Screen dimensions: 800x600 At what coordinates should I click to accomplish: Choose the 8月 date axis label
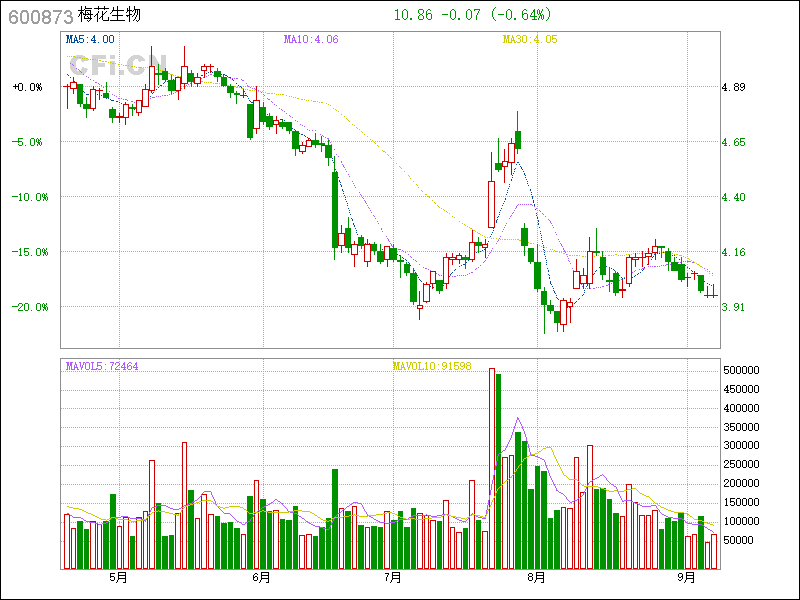[x=538, y=577]
